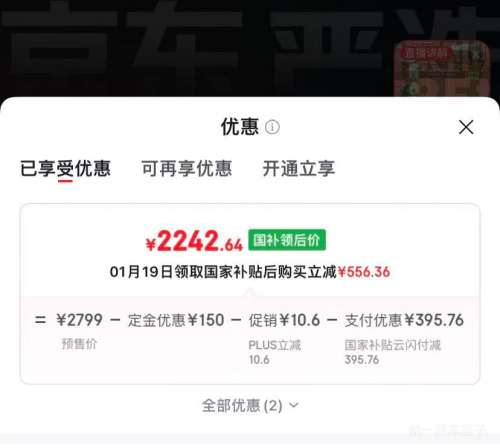Tap the info icon beside 优惠 title
This screenshot has width=500, height=448.
(272, 127)
